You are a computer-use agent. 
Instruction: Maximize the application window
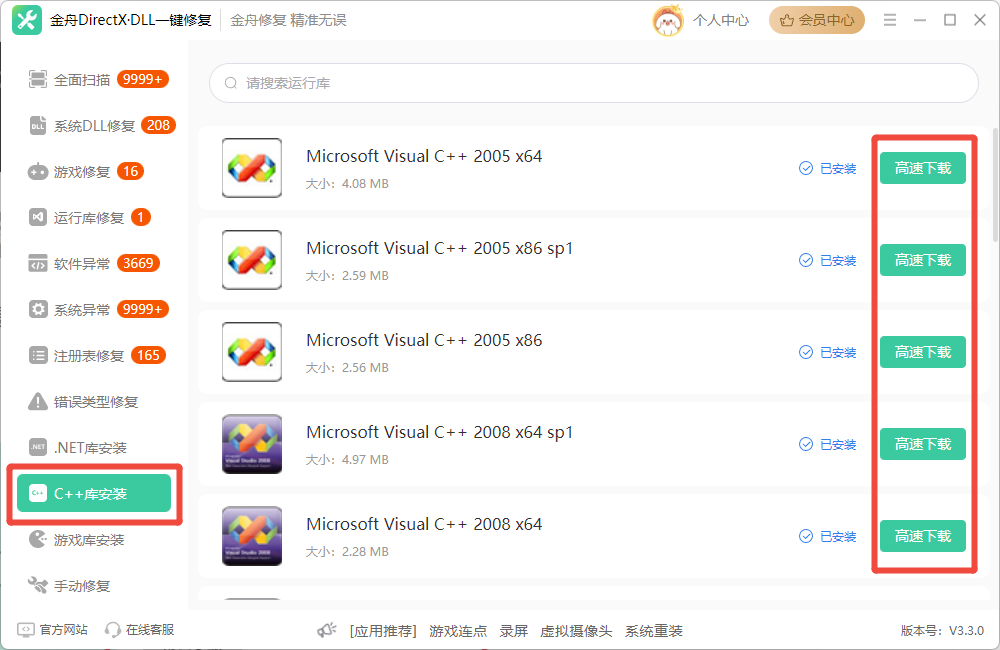tap(950, 20)
